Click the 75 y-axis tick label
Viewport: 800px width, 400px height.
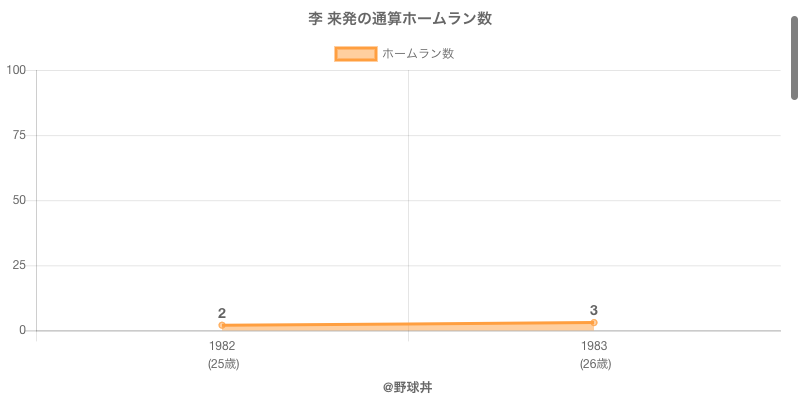point(19,135)
